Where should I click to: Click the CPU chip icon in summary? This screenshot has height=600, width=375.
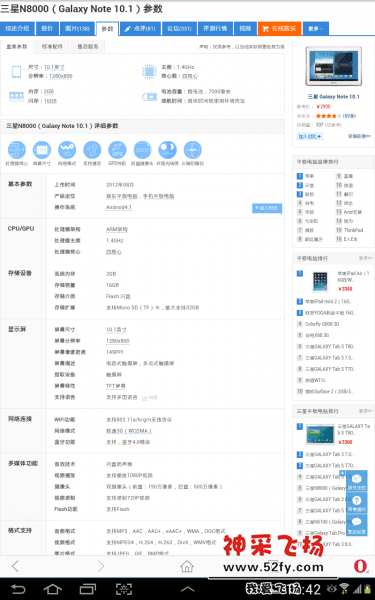149,72
